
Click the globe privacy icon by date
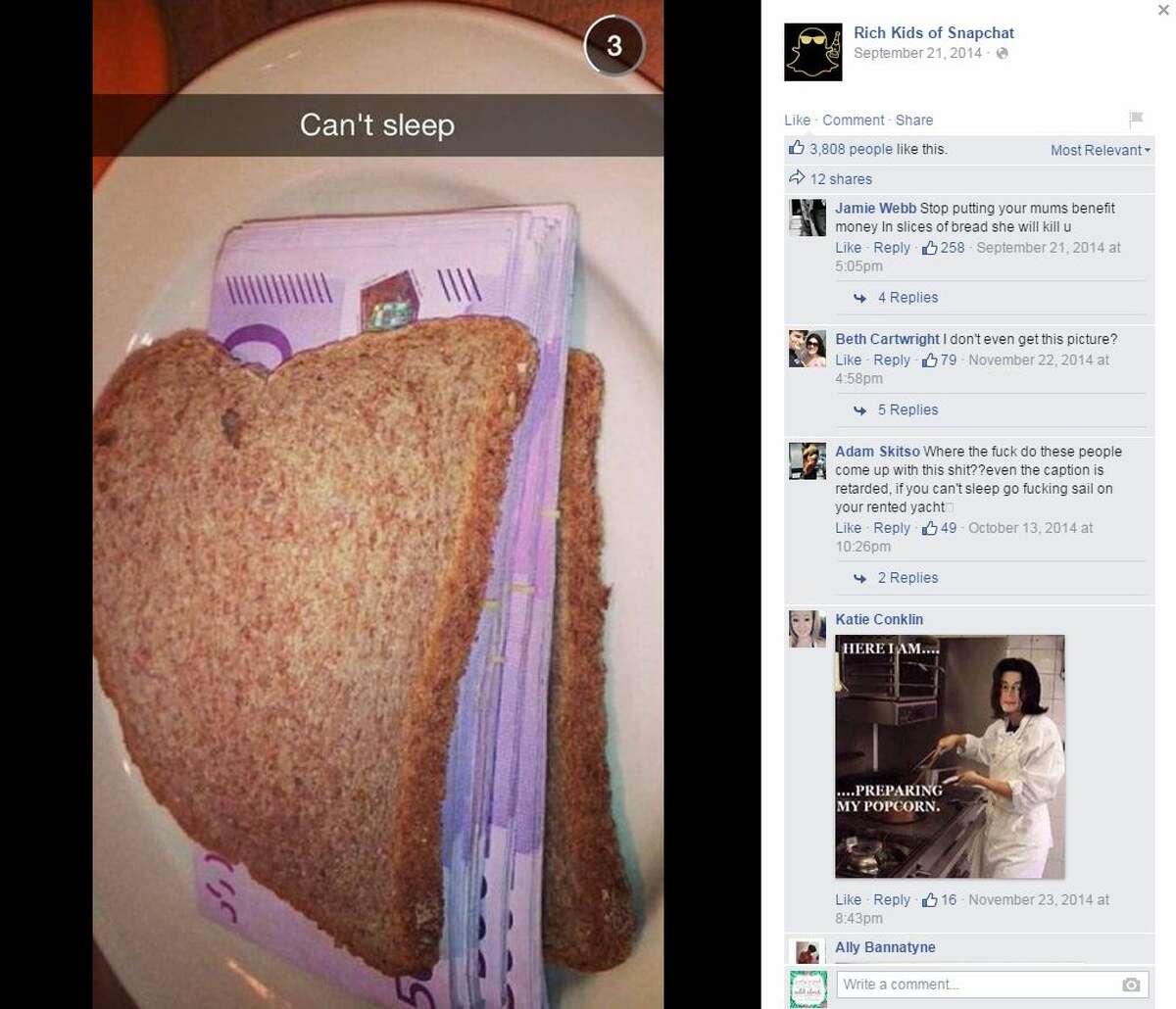[1003, 53]
